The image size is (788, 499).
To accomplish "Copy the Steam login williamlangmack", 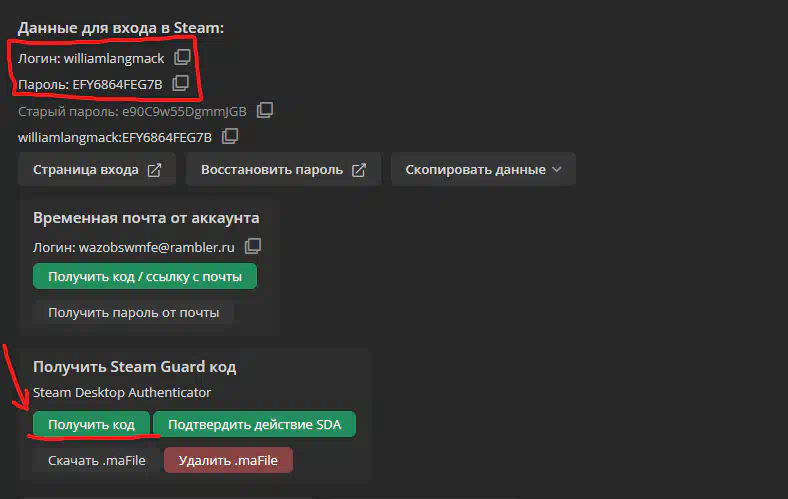I will (x=182, y=57).
